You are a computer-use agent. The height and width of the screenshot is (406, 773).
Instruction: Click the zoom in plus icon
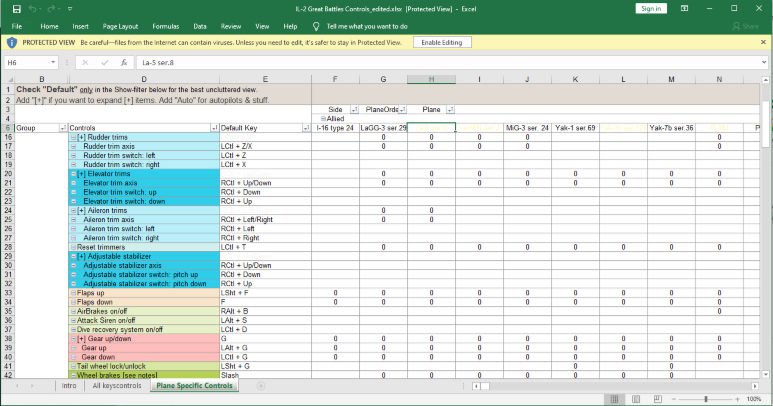coord(738,399)
